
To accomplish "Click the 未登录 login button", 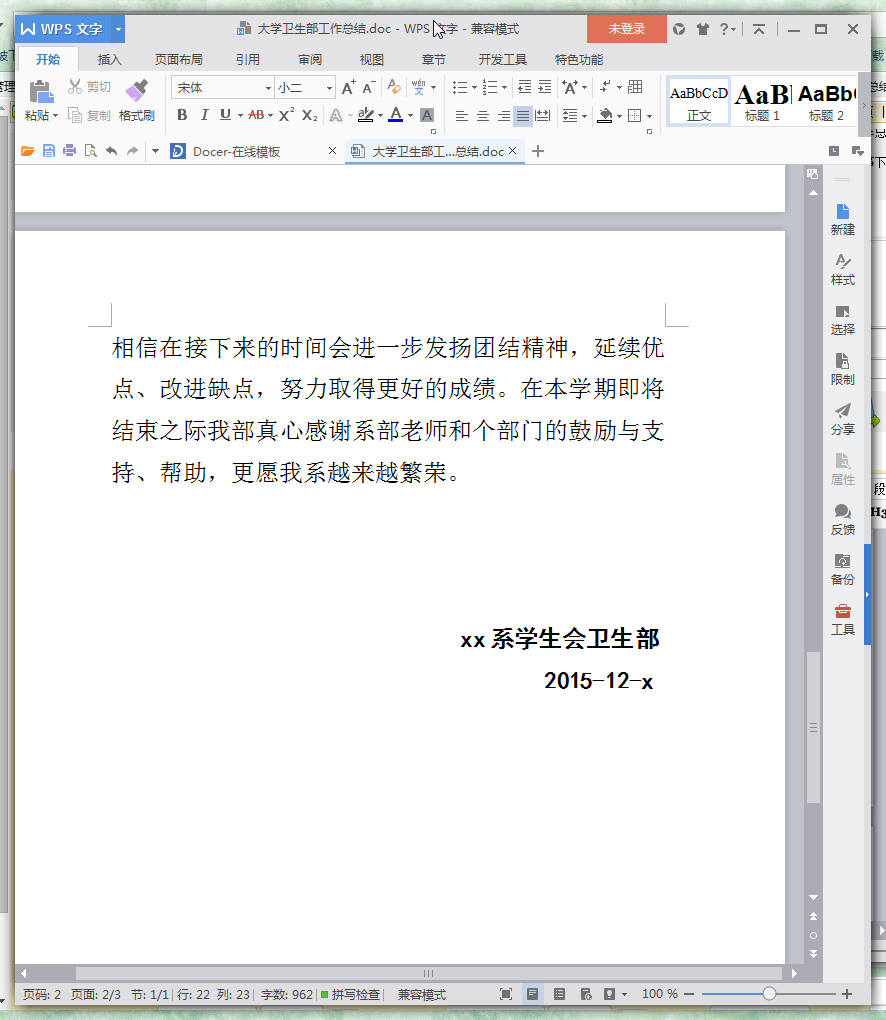I will click(x=627, y=29).
